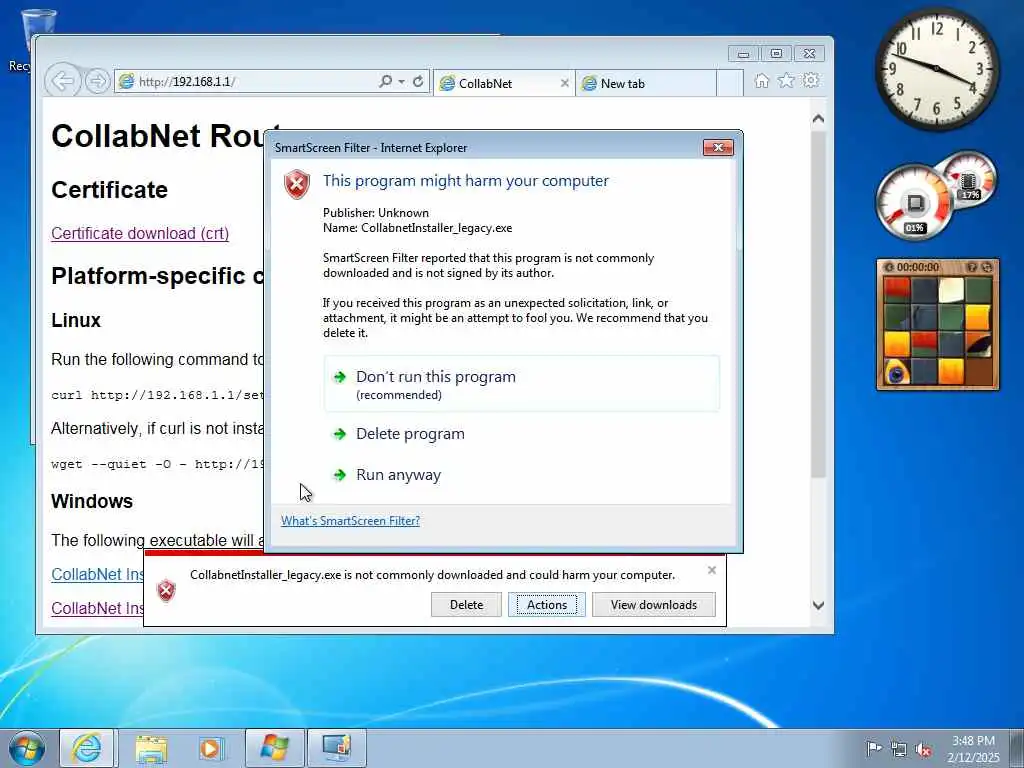Screen dimensions: 1024x768
Task: Click the last CollabNet Ins link on page
Action: pos(97,608)
